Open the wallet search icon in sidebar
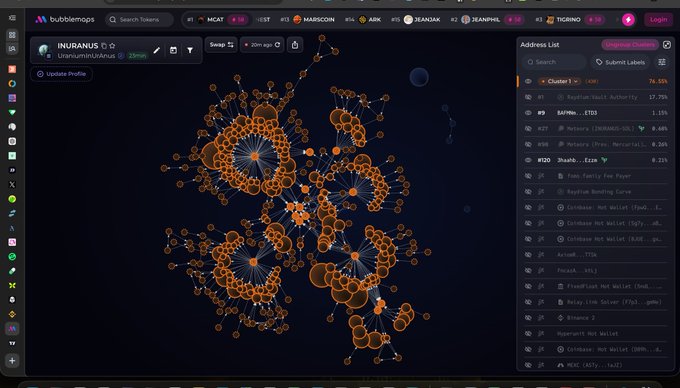The width and height of the screenshot is (680, 388). coord(12,49)
